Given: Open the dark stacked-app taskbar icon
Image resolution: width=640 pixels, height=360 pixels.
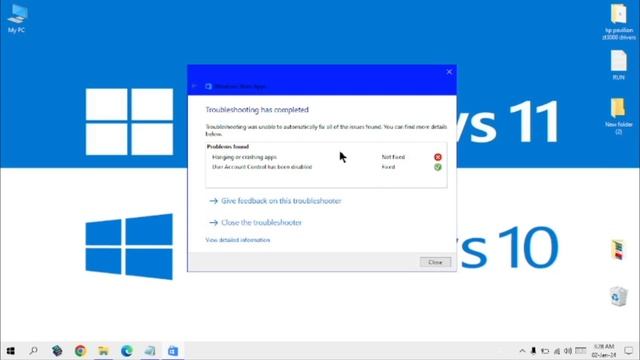Looking at the screenshot, I should tap(57, 351).
